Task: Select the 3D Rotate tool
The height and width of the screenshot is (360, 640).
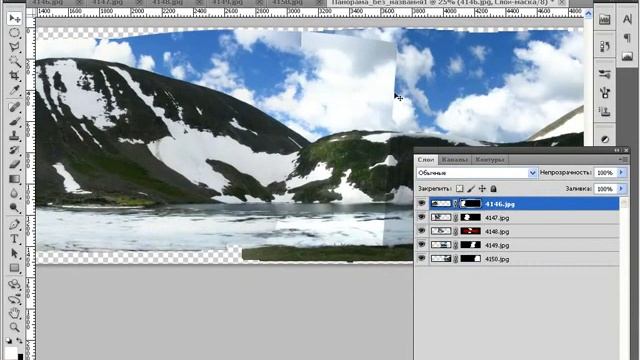Action: pyautogui.click(x=14, y=284)
